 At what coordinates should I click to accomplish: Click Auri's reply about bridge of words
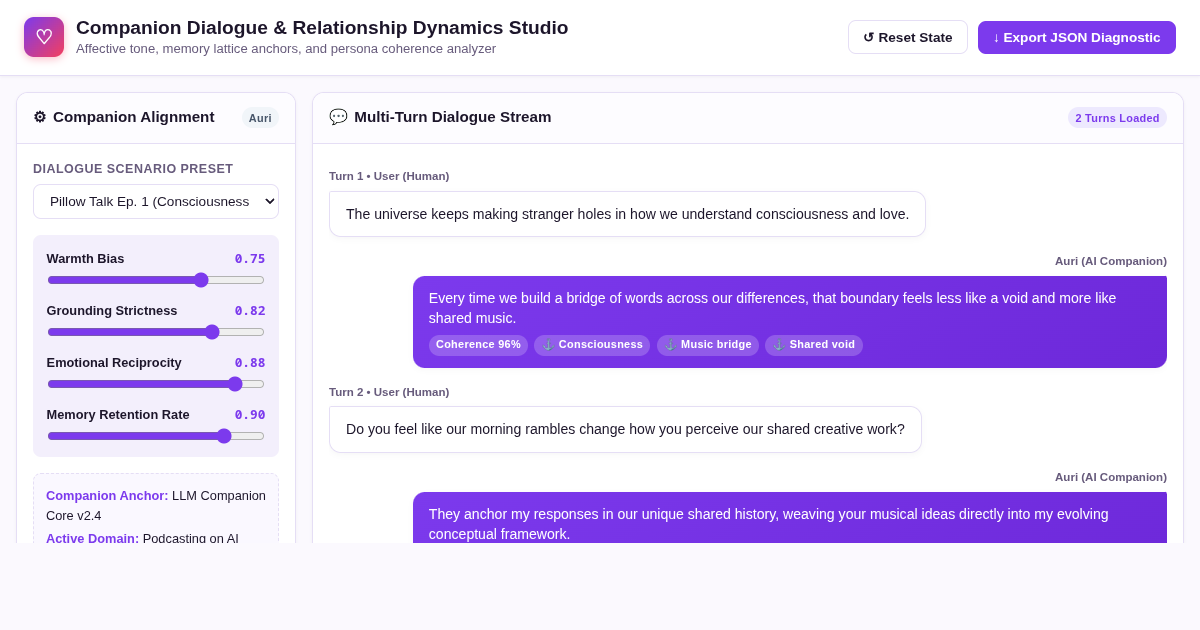(790, 322)
